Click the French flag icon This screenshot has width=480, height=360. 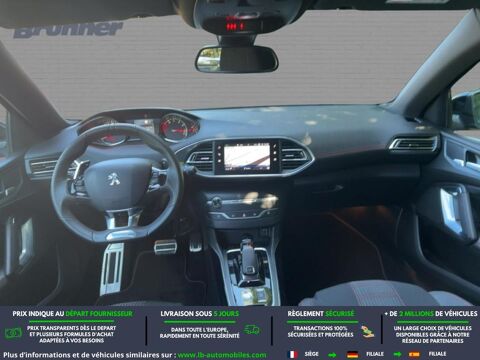pos(293,354)
